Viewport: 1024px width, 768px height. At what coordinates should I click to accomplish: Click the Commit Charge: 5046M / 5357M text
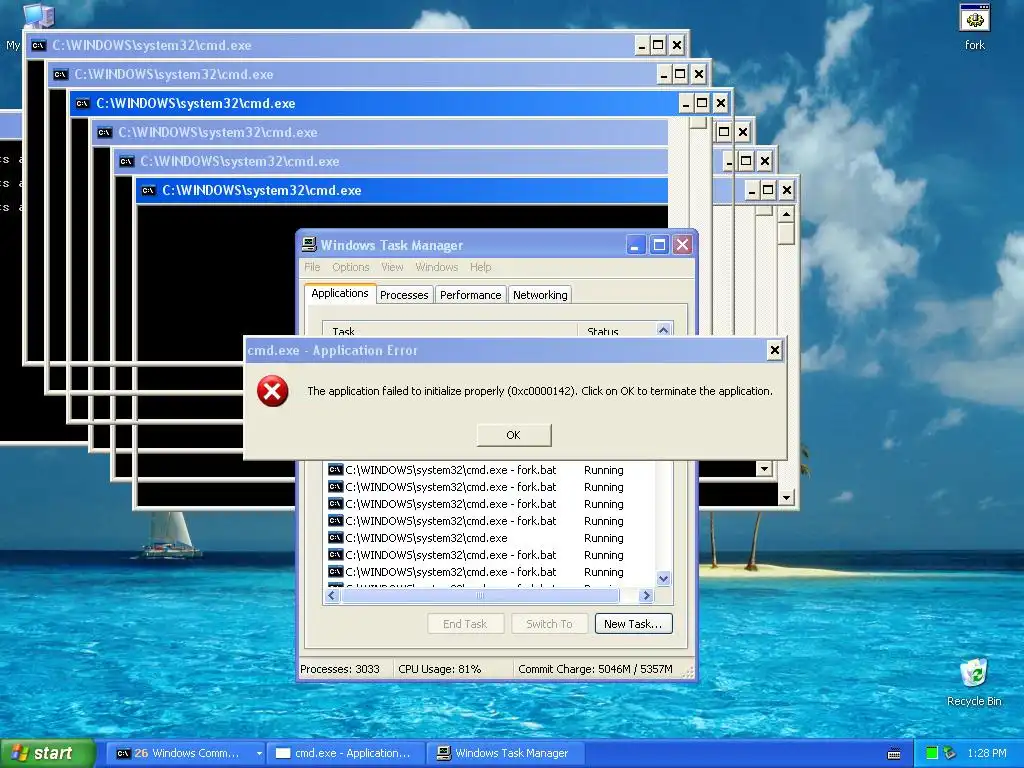point(595,669)
